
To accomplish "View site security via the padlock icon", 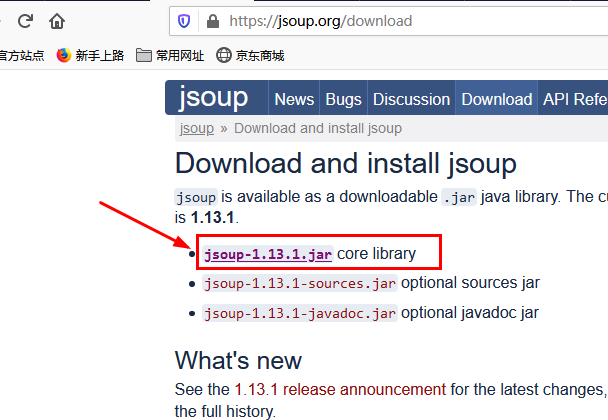I will click(x=213, y=21).
